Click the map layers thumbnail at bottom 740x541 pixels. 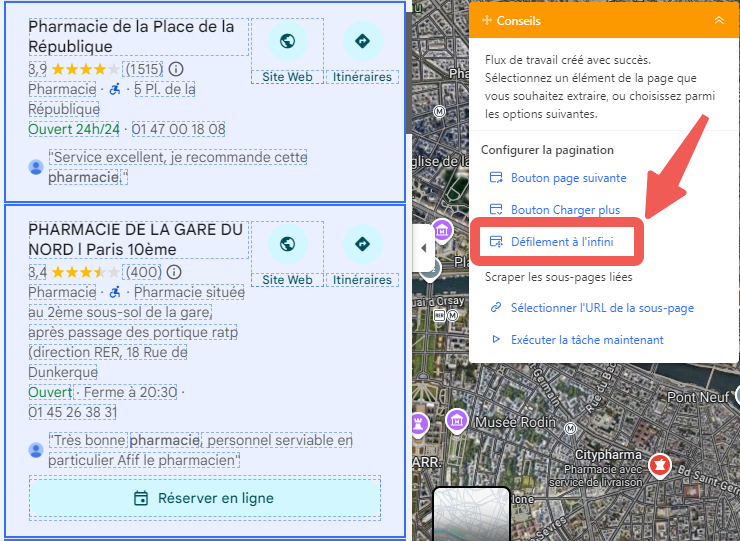pyautogui.click(x=471, y=514)
